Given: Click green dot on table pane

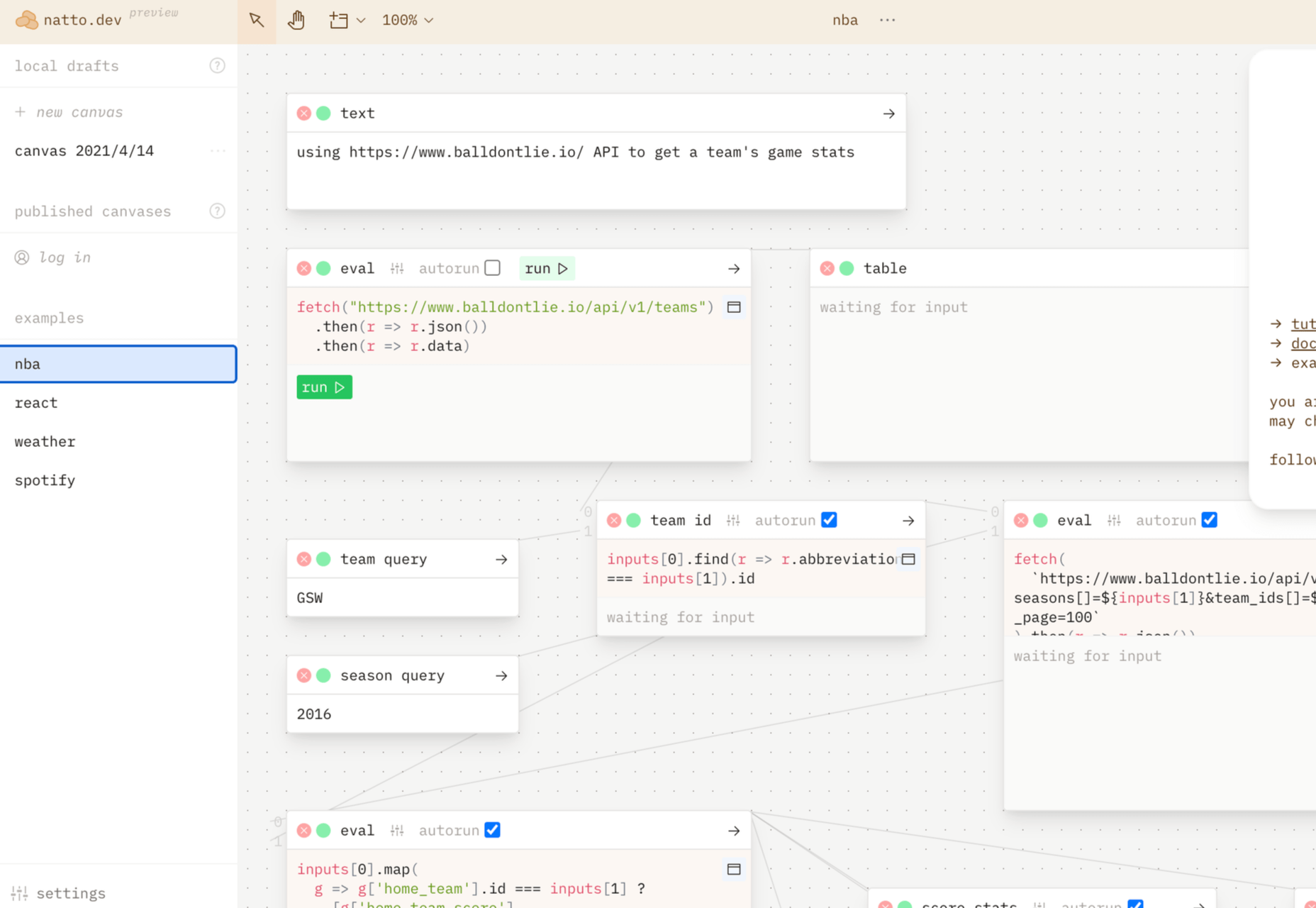Looking at the screenshot, I should pyautogui.click(x=847, y=269).
